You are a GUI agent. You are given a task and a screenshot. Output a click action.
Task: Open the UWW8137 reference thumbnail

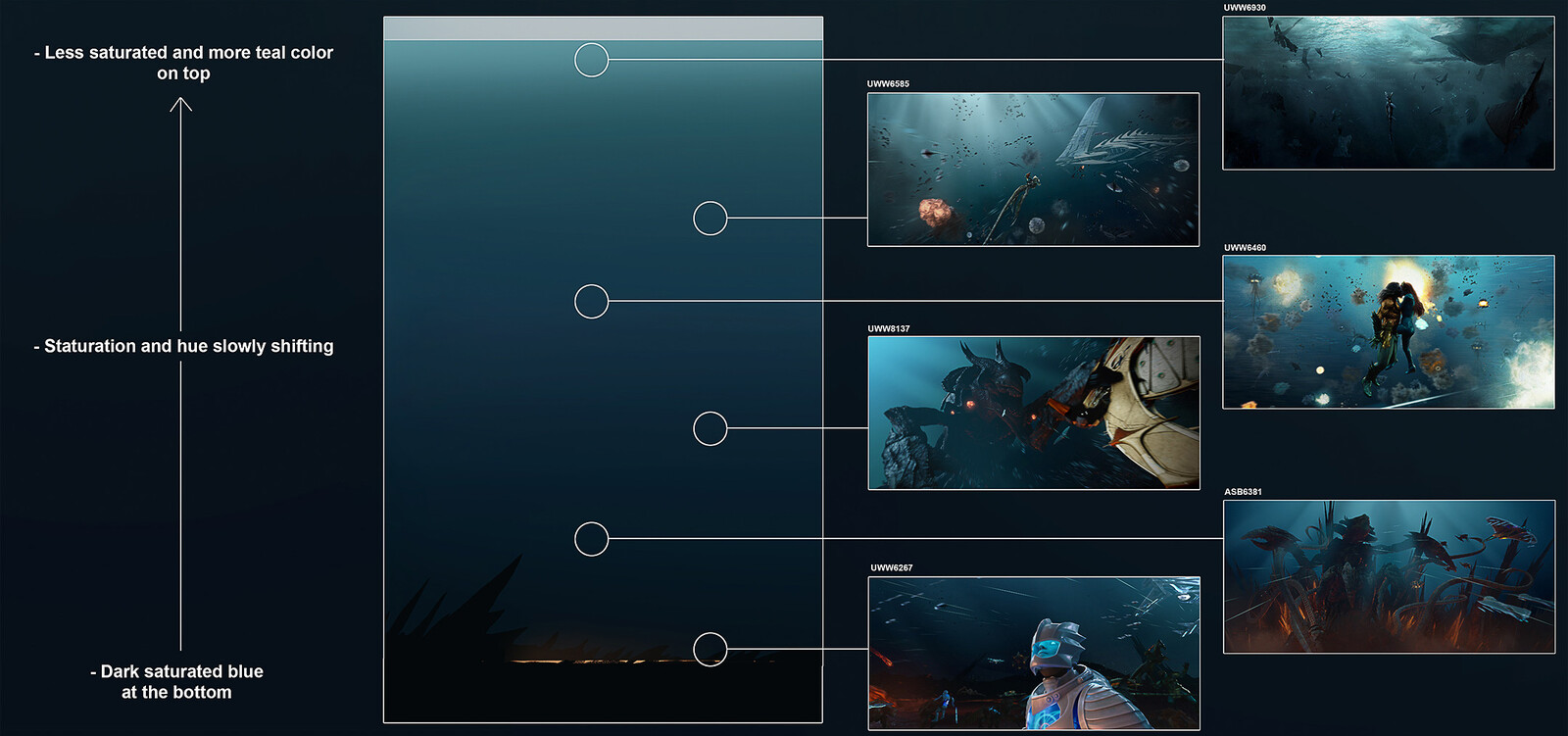(x=1034, y=413)
